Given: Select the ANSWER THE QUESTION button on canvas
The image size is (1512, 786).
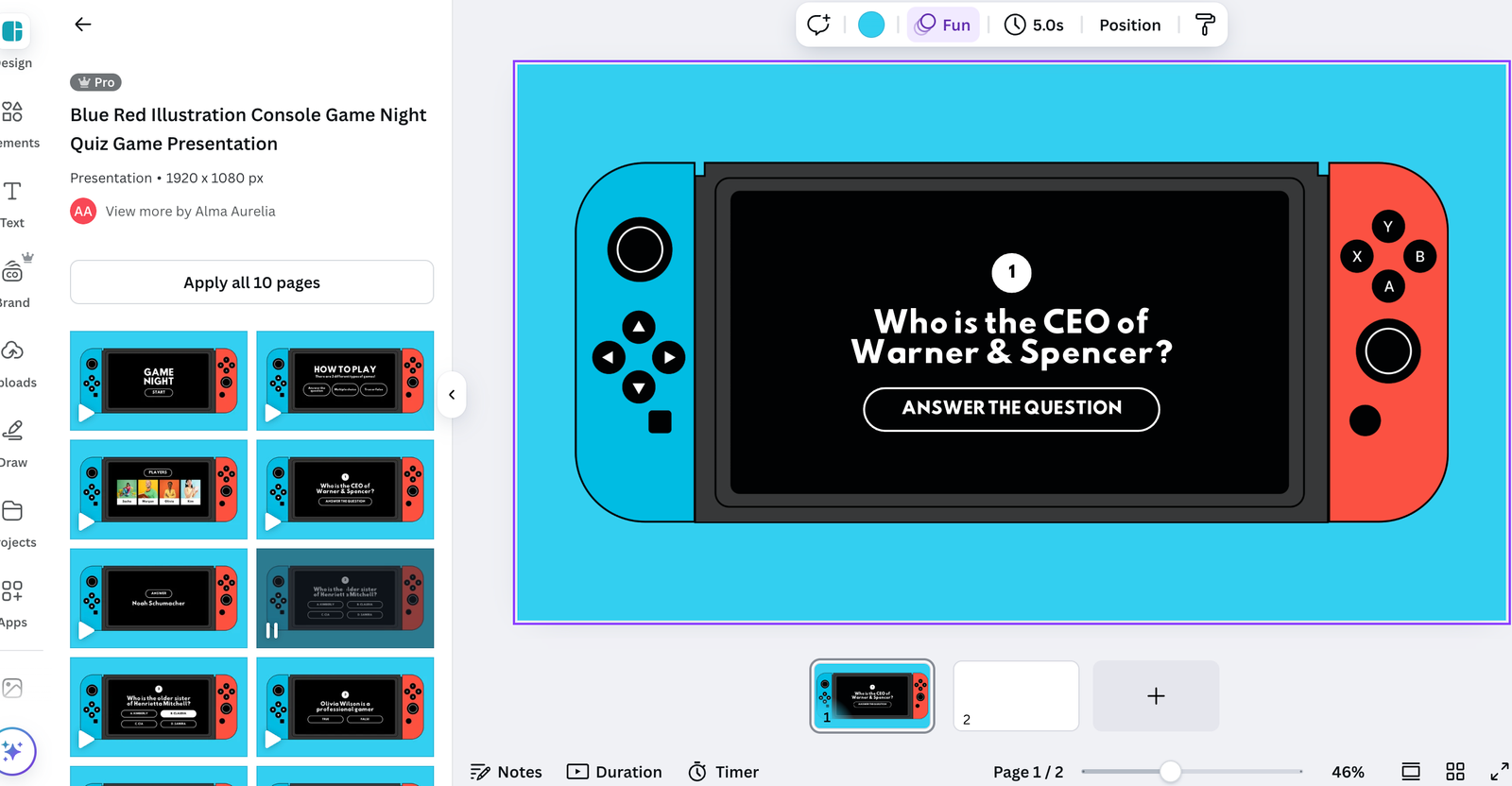Looking at the screenshot, I should click(1011, 409).
